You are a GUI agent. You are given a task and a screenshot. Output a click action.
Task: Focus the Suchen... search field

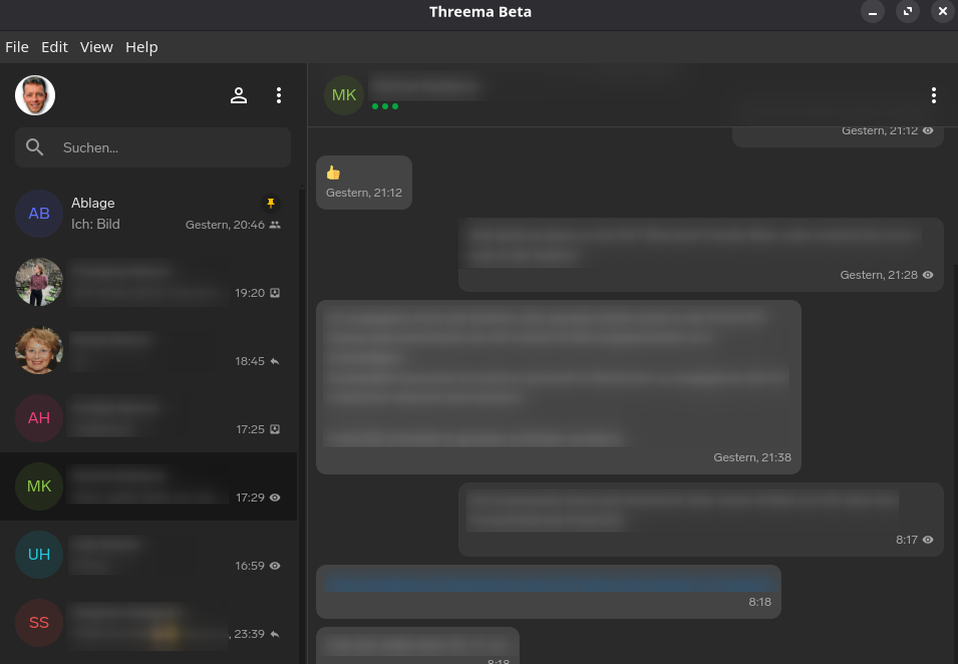(x=153, y=147)
